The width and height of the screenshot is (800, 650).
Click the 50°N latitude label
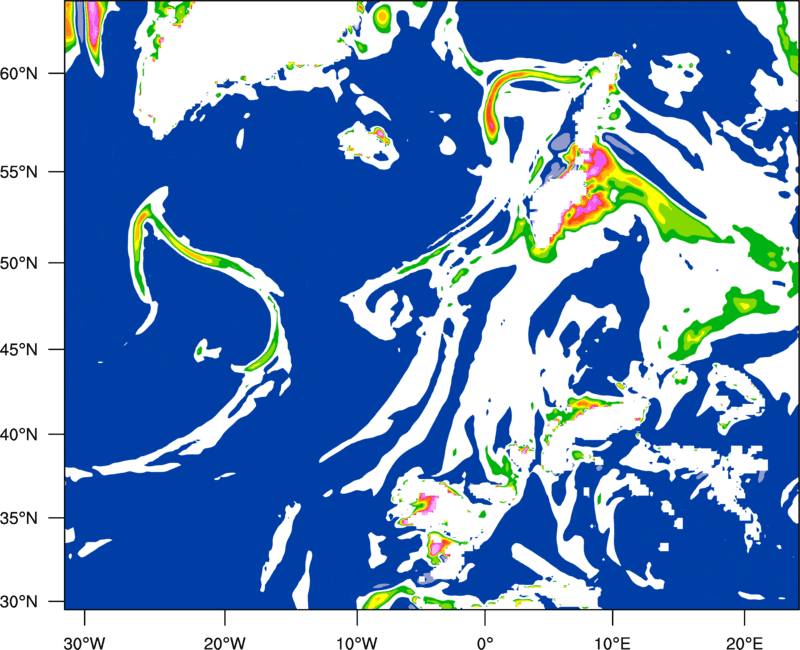tap(19, 263)
